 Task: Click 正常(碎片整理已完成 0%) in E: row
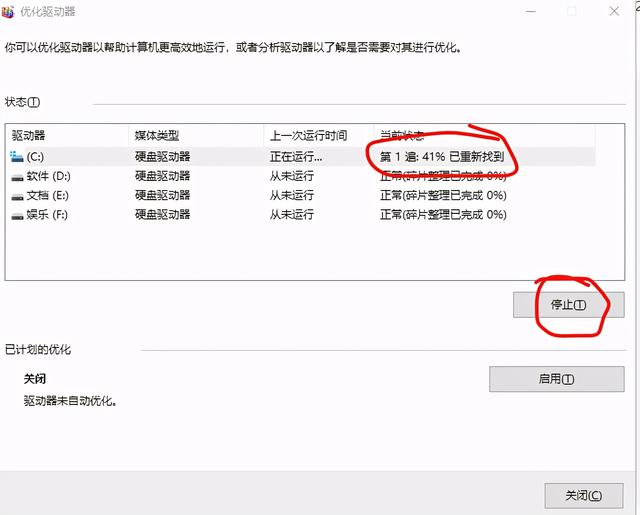coord(443,195)
